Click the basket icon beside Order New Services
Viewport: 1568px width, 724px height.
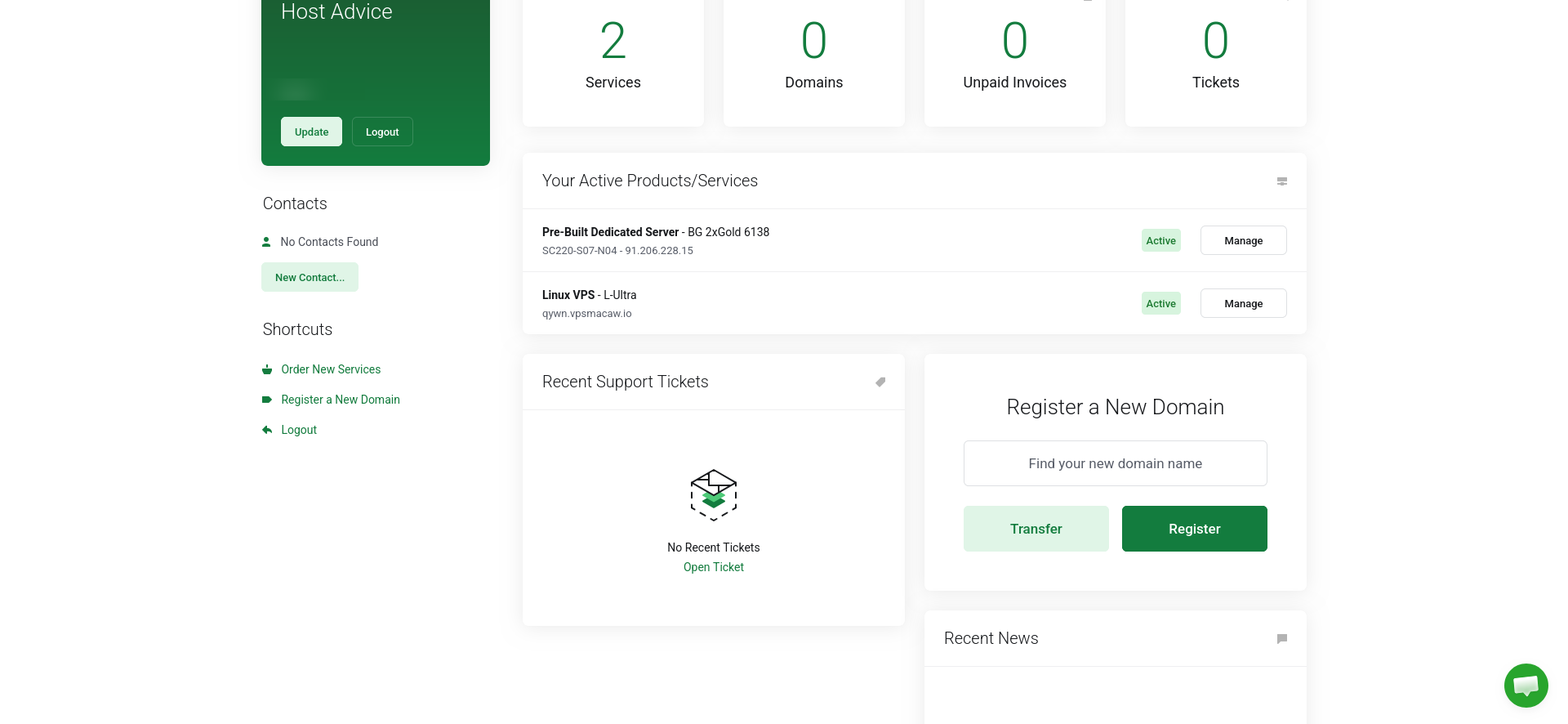267,369
